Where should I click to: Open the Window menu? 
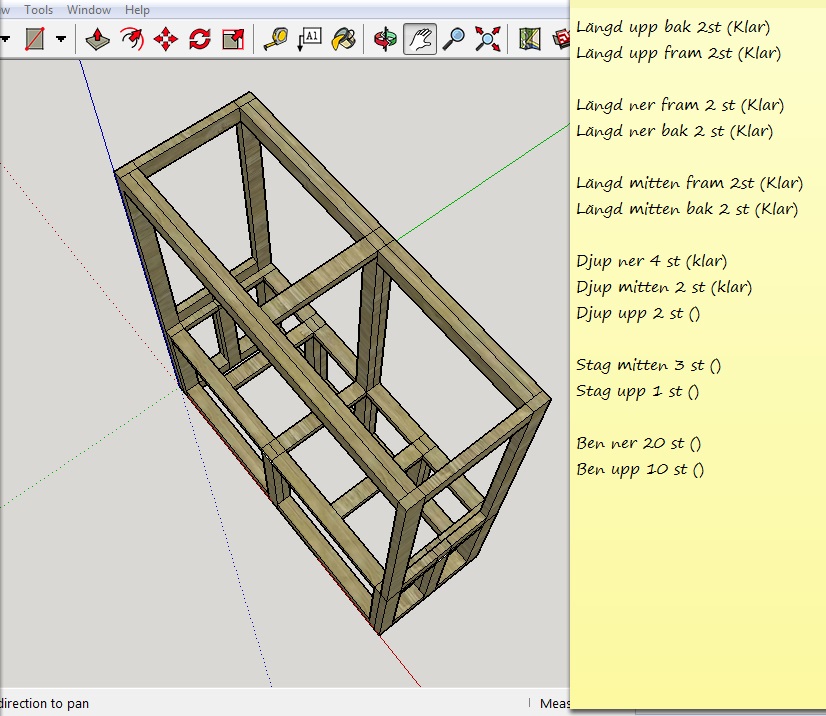tap(88, 10)
